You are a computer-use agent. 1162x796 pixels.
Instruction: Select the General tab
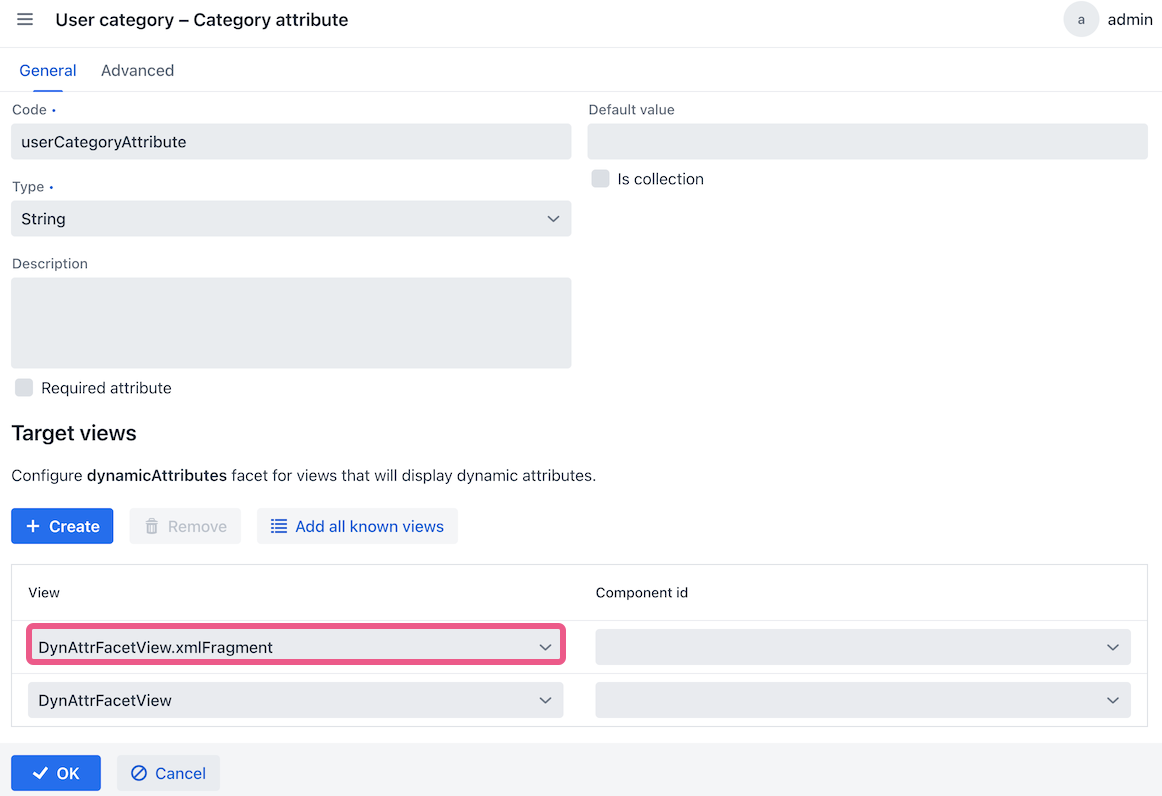coord(48,71)
